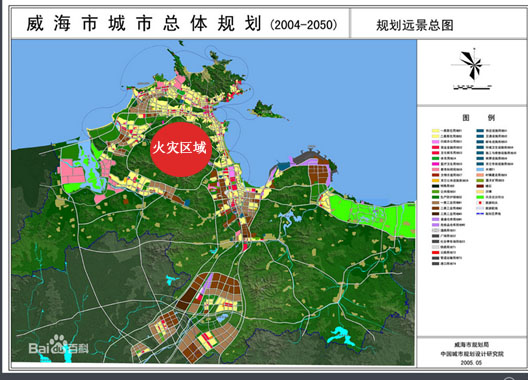This screenshot has width=528, height=380.
Task: Click the scale bar under the compass
Action: [472, 87]
